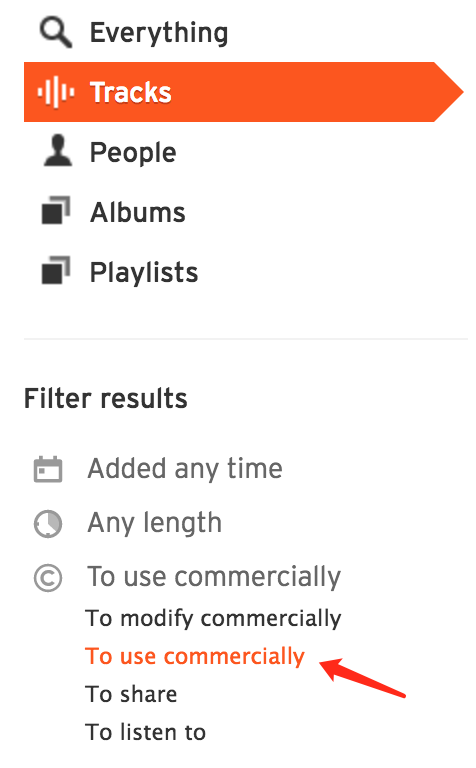
Task: Show Playlists search results
Action: point(143,272)
